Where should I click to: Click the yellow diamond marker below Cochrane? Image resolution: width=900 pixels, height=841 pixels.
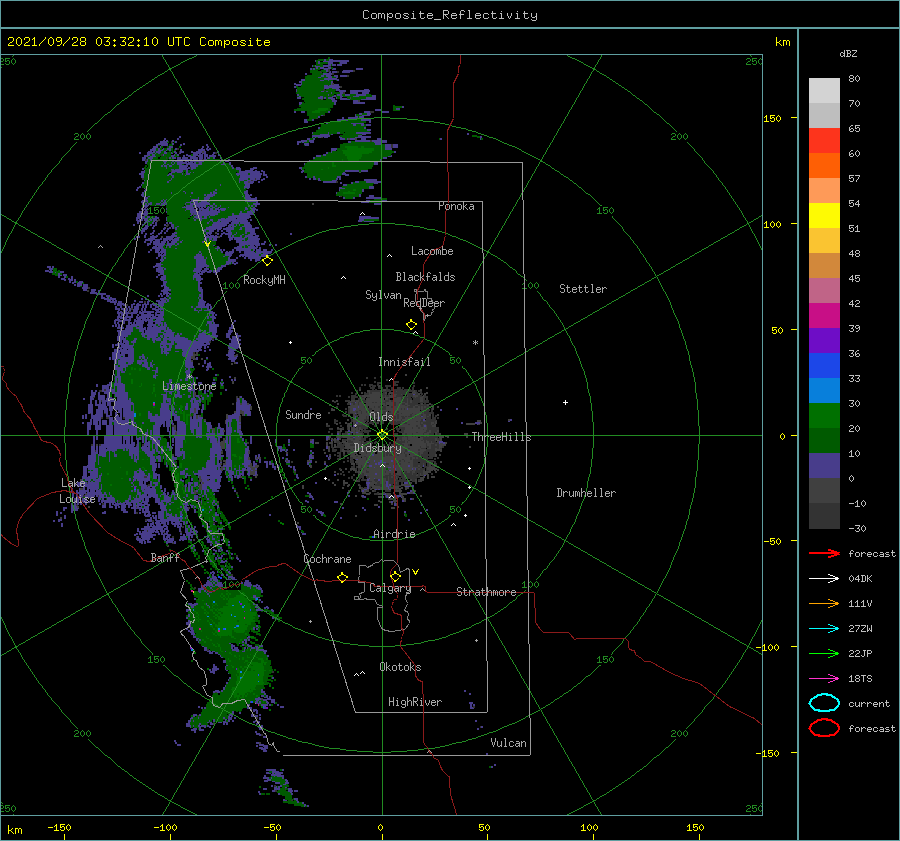(343, 577)
